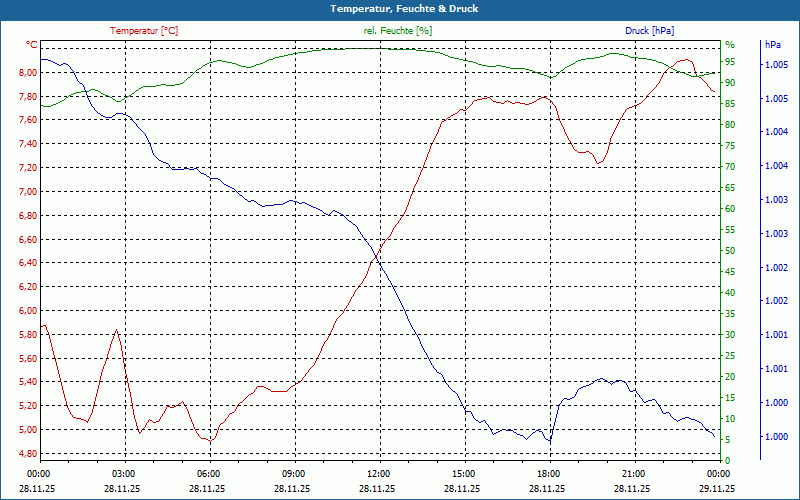
Task: Click the '60' humidity axis value
Action: pos(730,209)
